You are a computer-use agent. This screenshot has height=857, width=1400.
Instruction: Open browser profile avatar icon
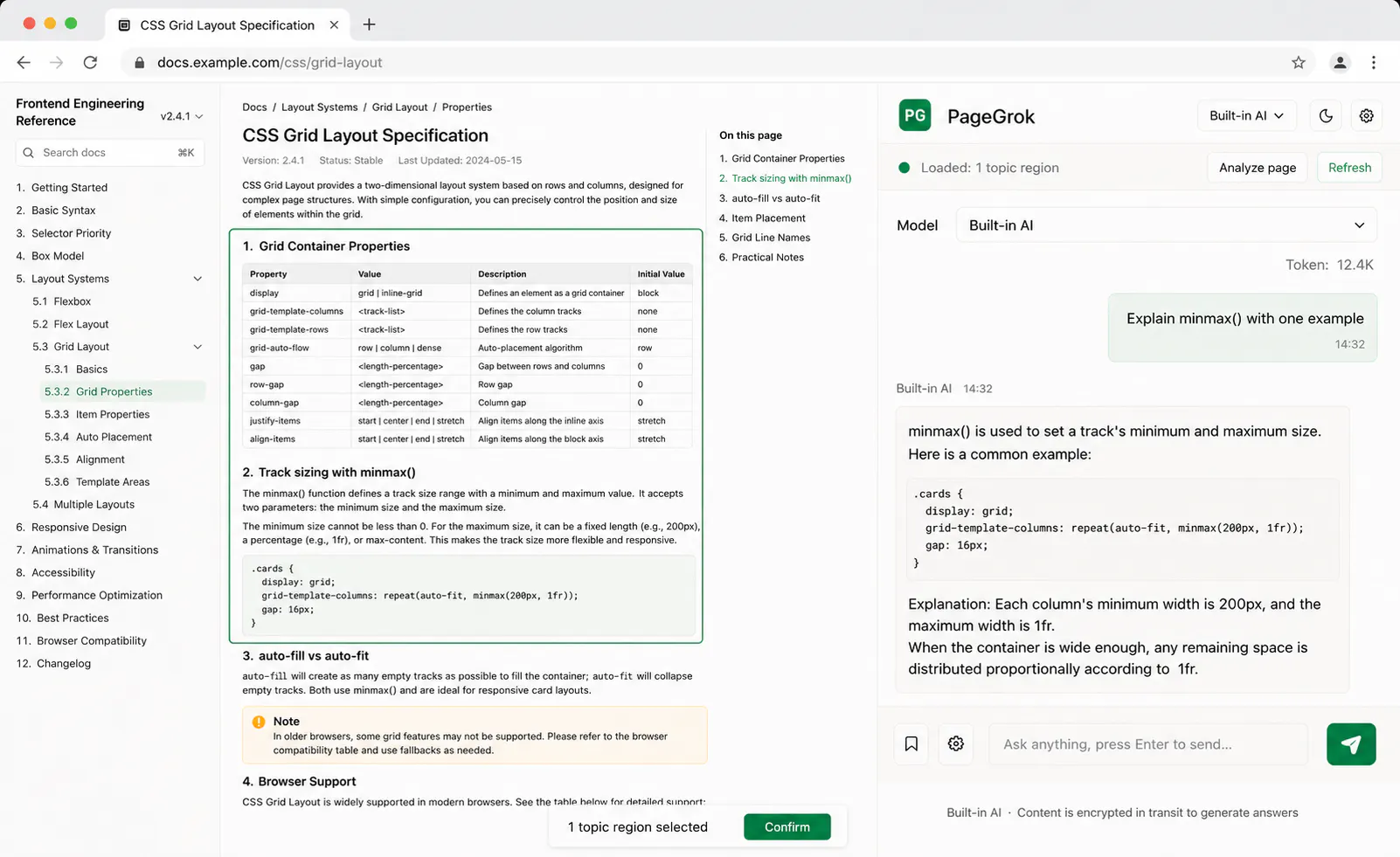[x=1340, y=62]
